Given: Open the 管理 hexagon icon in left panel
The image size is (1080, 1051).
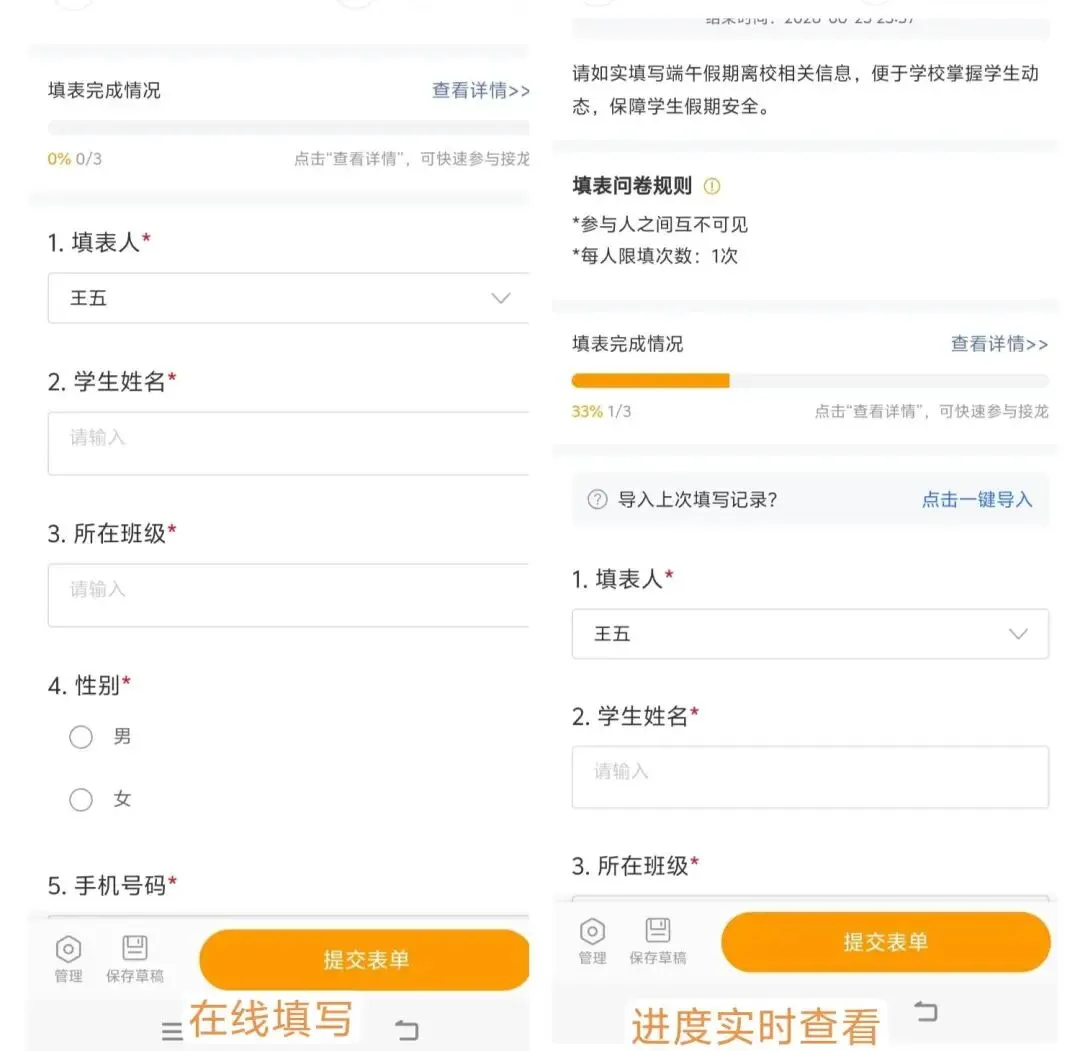Looking at the screenshot, I should click(68, 949).
